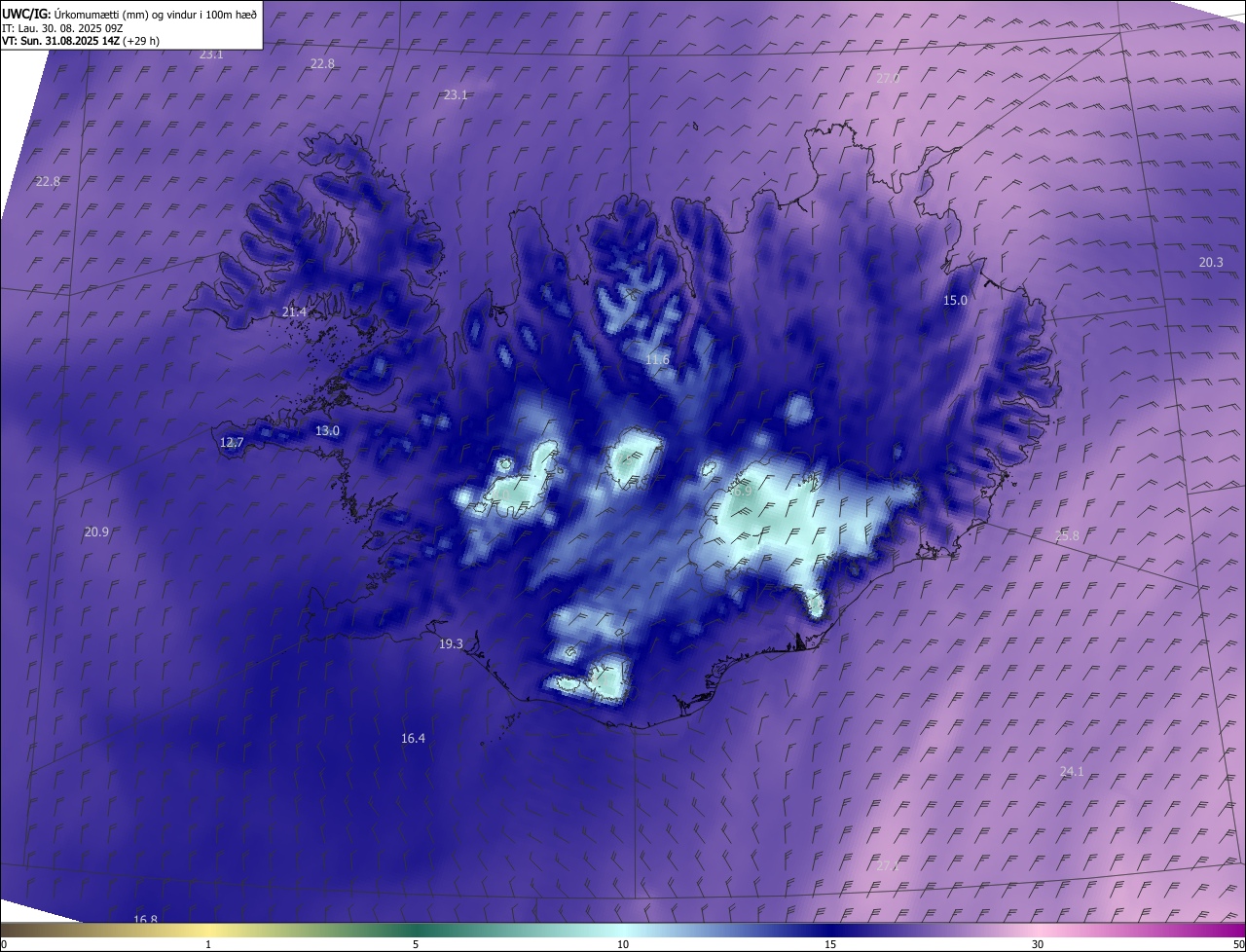Click the 21.4 value label on the map

294,312
